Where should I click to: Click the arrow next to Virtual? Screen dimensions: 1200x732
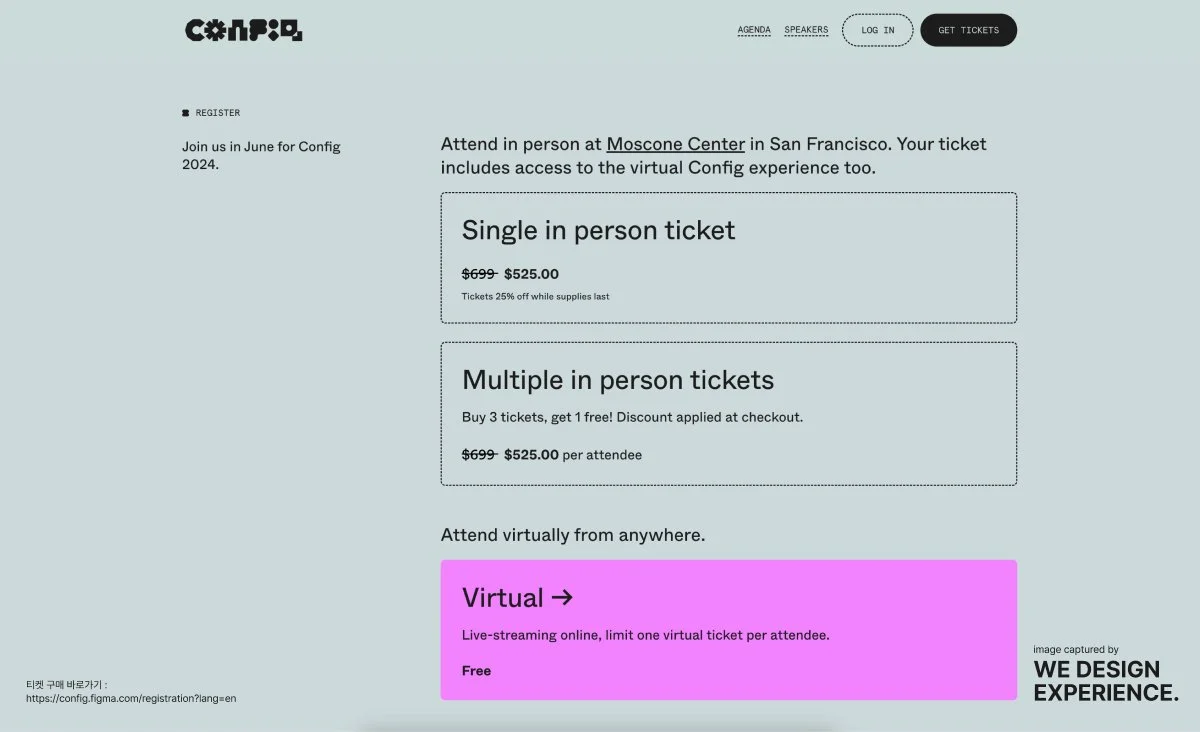562,598
